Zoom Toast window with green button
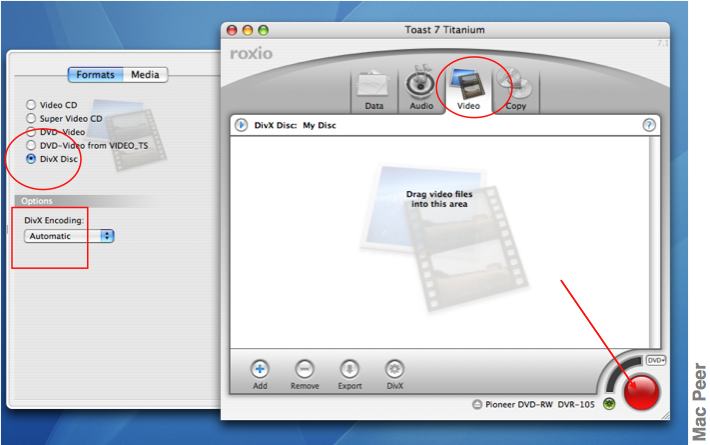The image size is (710, 445). 263,30
